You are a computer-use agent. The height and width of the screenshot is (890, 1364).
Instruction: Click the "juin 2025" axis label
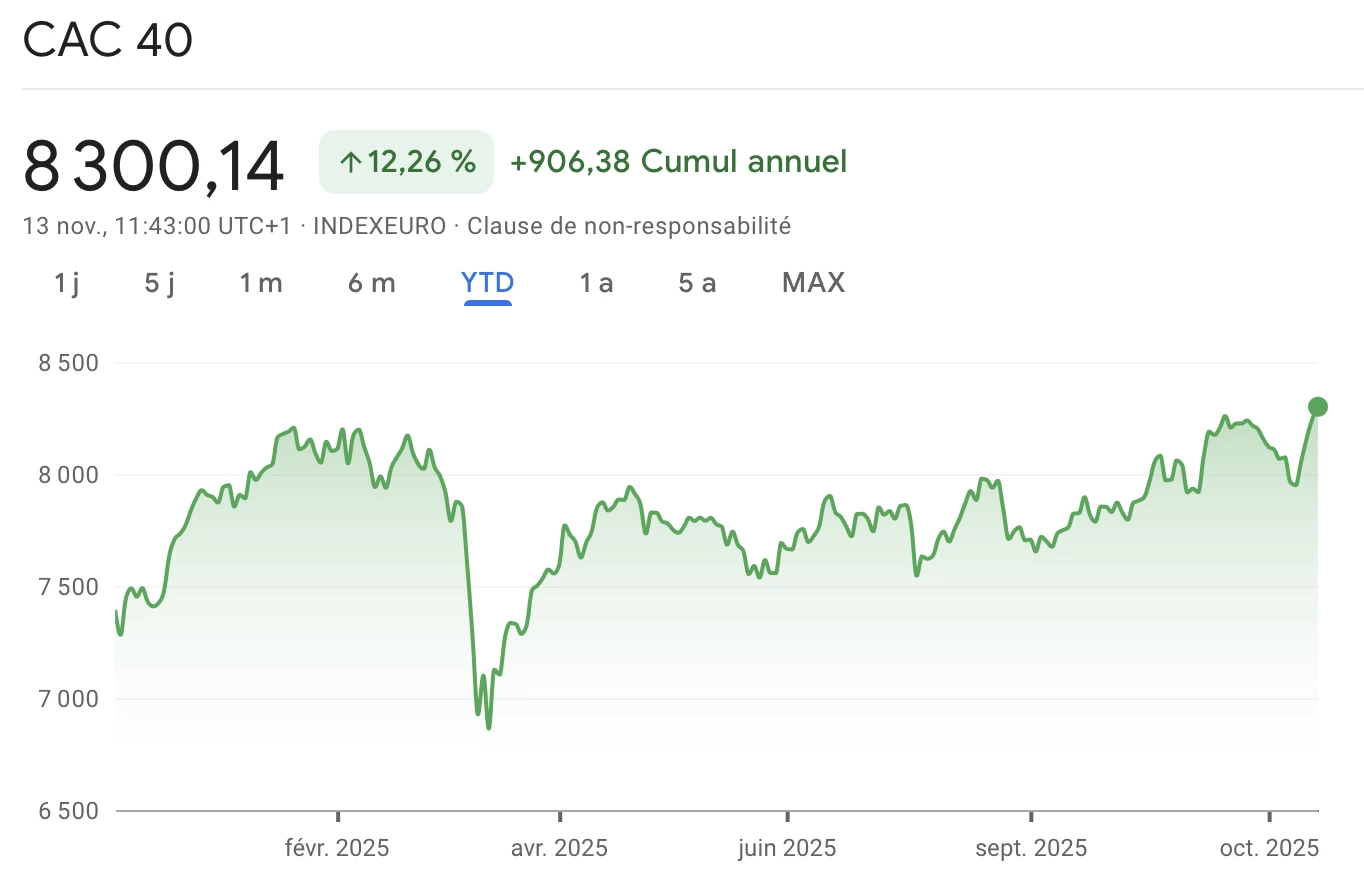click(784, 847)
